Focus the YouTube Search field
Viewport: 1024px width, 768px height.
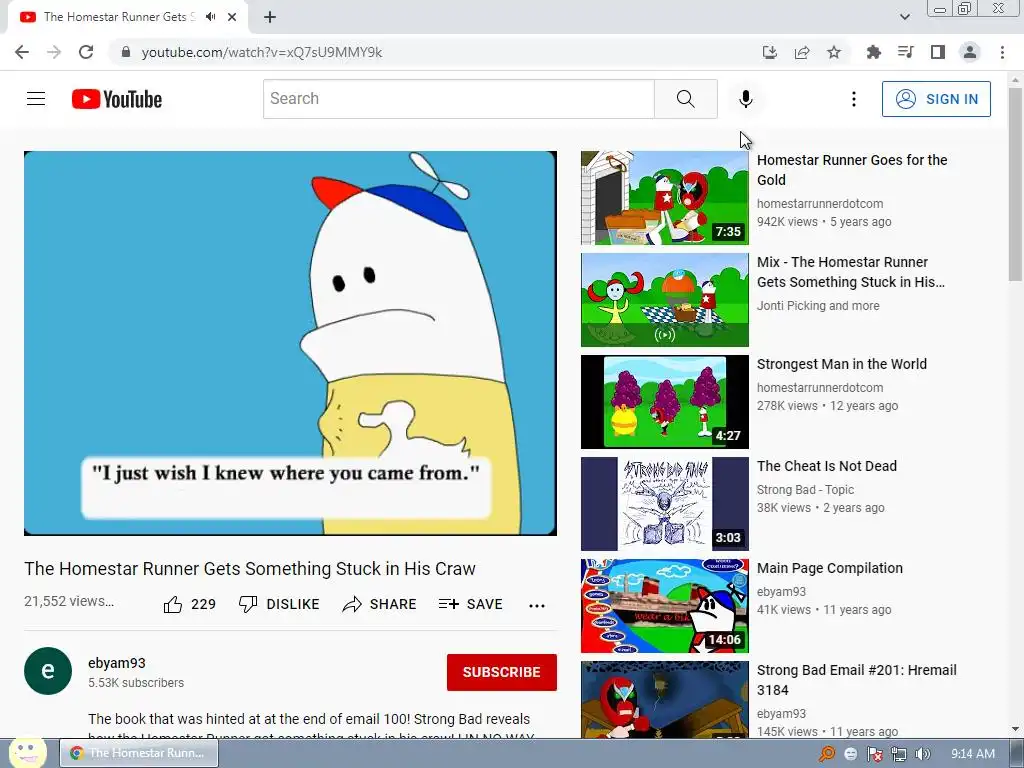click(458, 99)
